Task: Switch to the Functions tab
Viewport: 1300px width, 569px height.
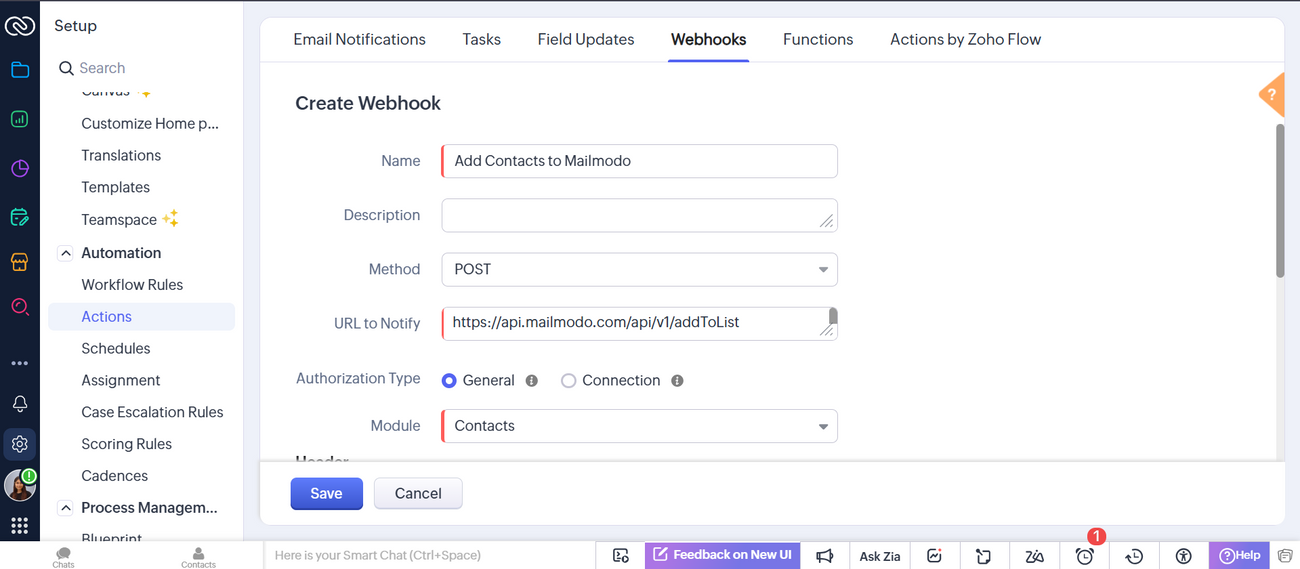Action: click(x=818, y=40)
